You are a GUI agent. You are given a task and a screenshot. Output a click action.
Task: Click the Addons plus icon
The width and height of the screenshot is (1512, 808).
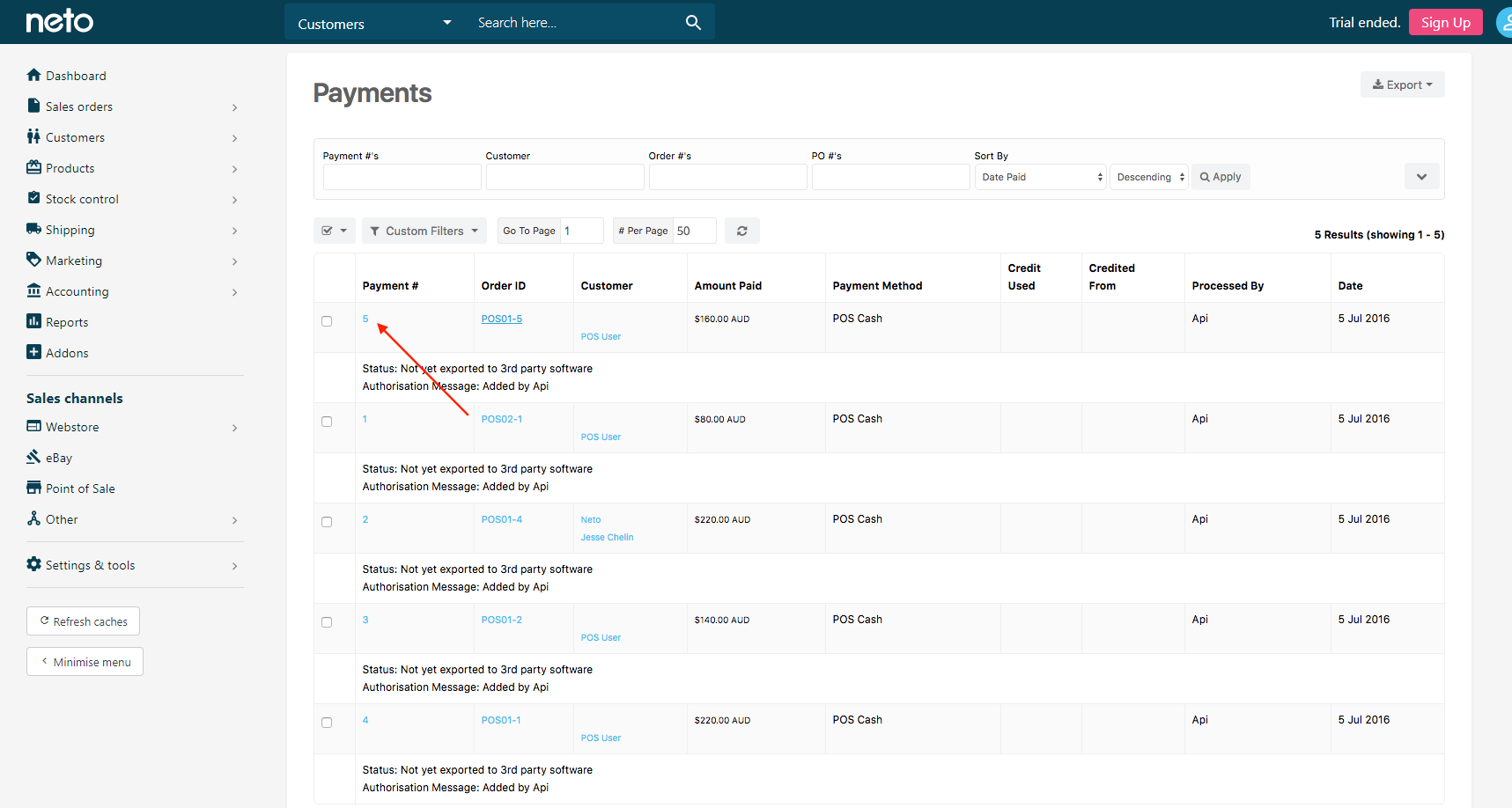[x=33, y=352]
